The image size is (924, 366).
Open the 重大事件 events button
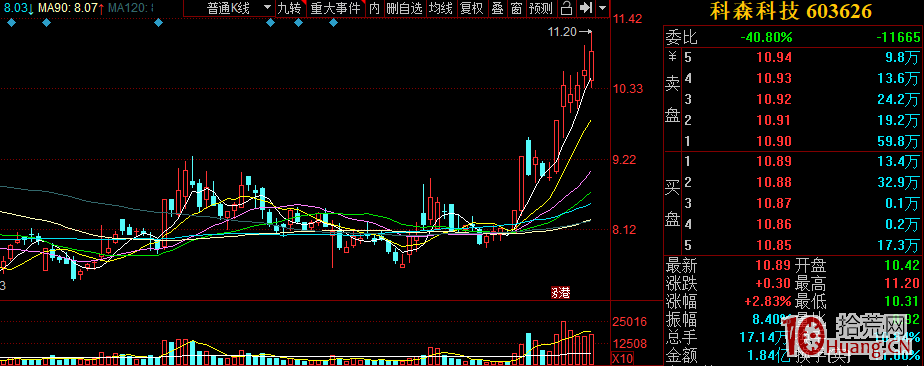tap(335, 8)
